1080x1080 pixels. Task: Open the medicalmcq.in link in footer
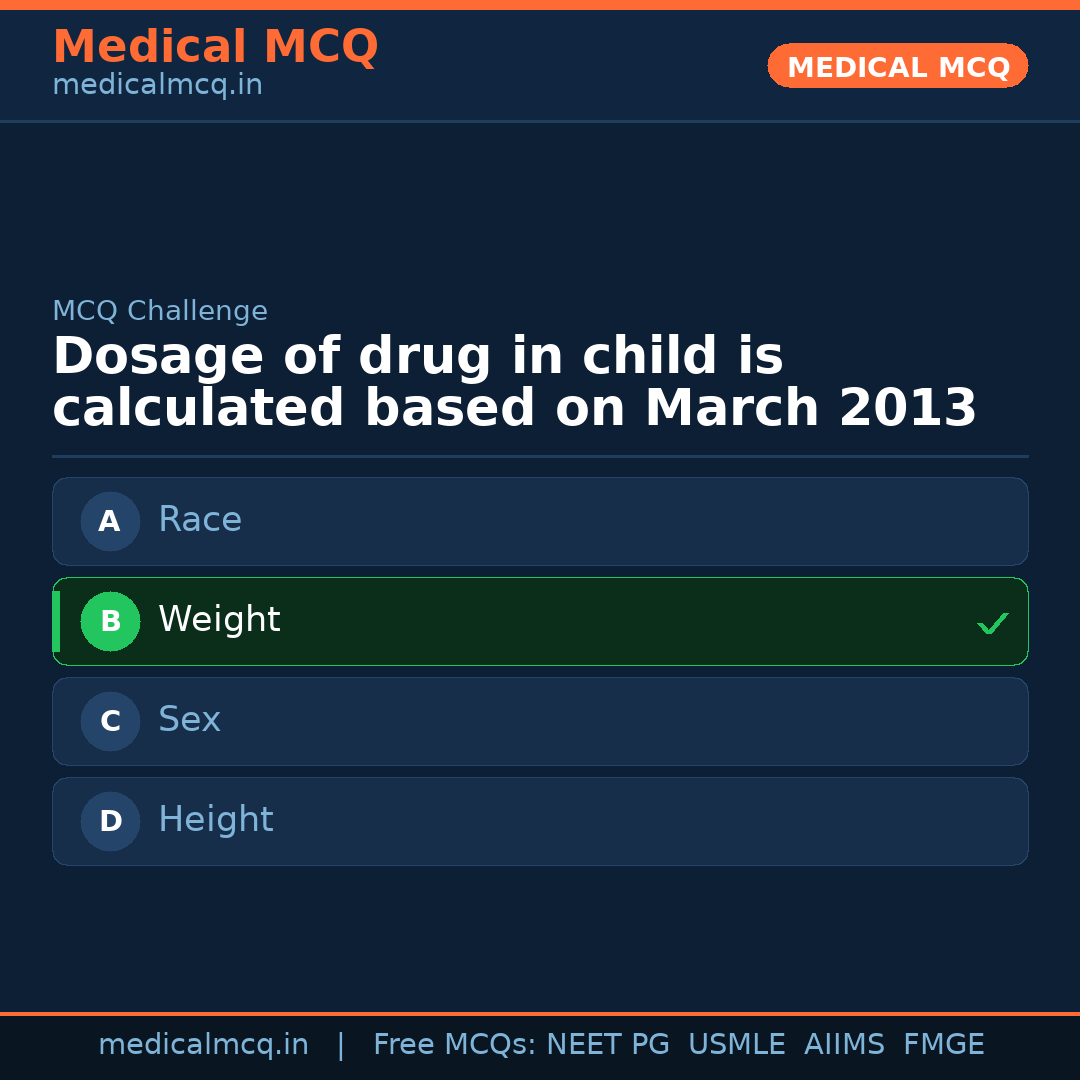click(x=203, y=1045)
